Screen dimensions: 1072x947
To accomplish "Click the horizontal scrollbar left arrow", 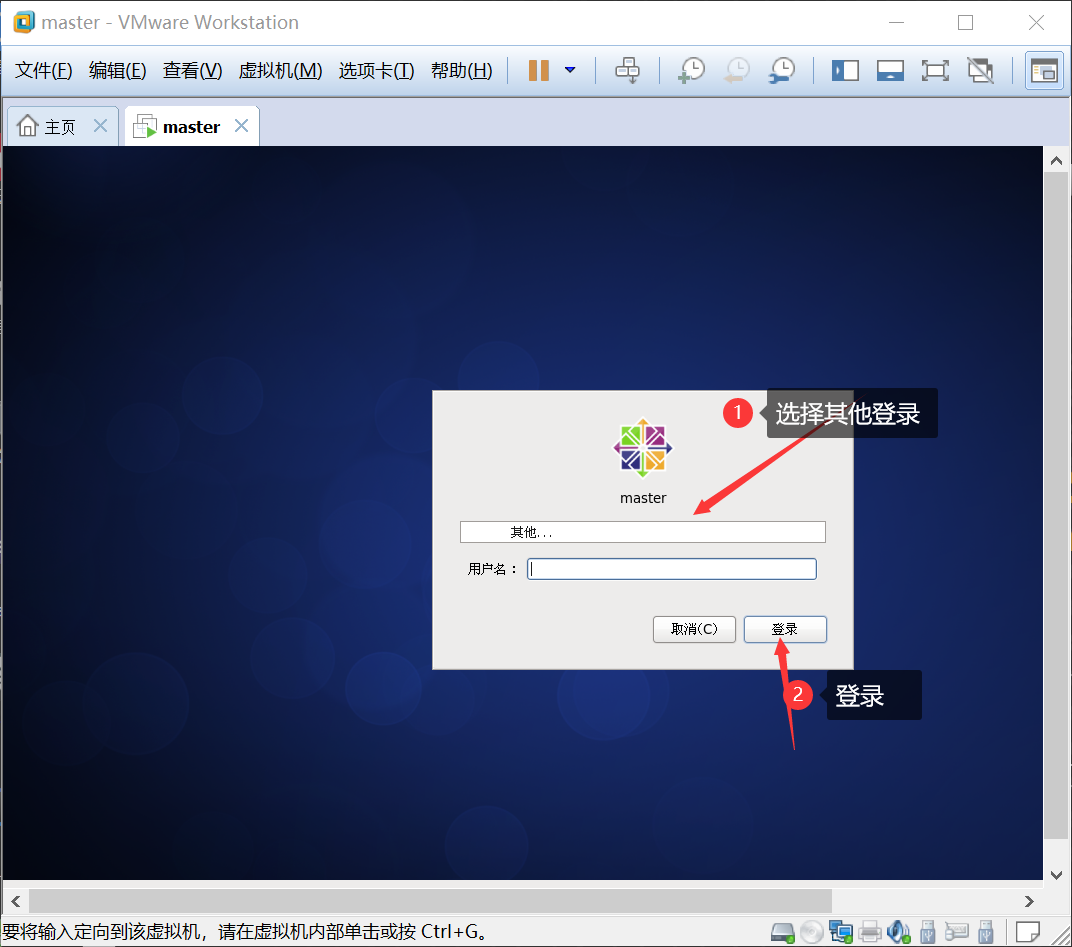I will (x=16, y=901).
